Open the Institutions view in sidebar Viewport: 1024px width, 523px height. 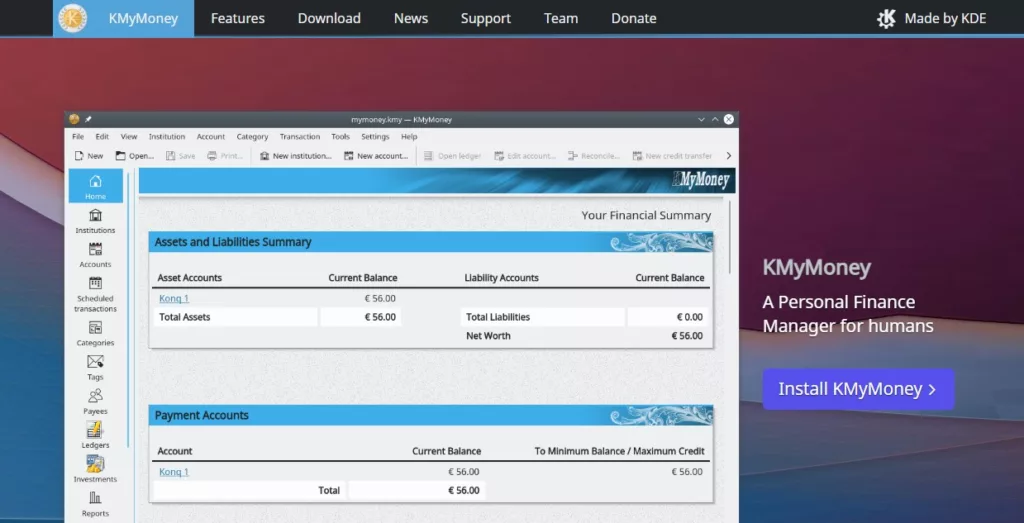pyautogui.click(x=95, y=221)
